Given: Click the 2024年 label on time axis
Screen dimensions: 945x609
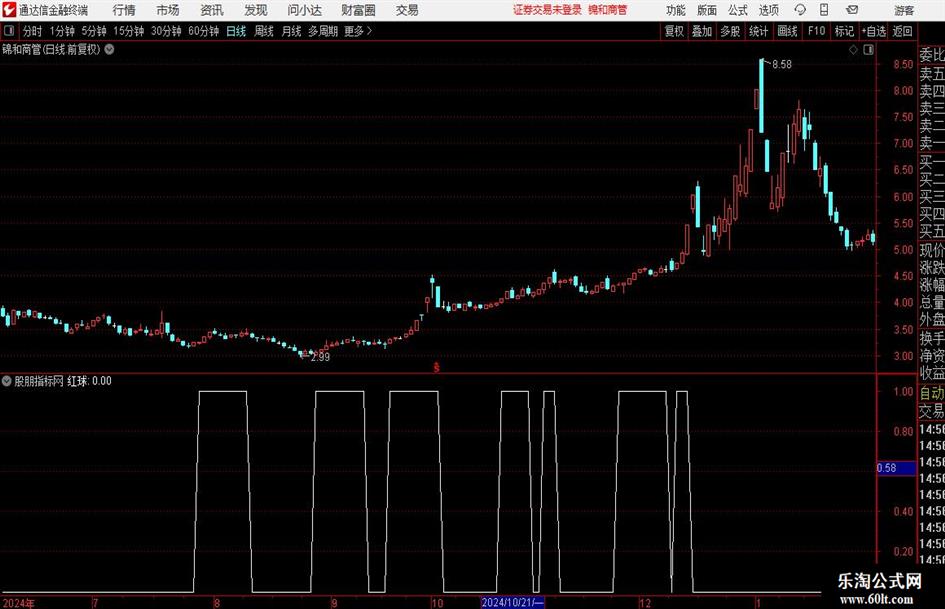Looking at the screenshot, I should [19, 603].
